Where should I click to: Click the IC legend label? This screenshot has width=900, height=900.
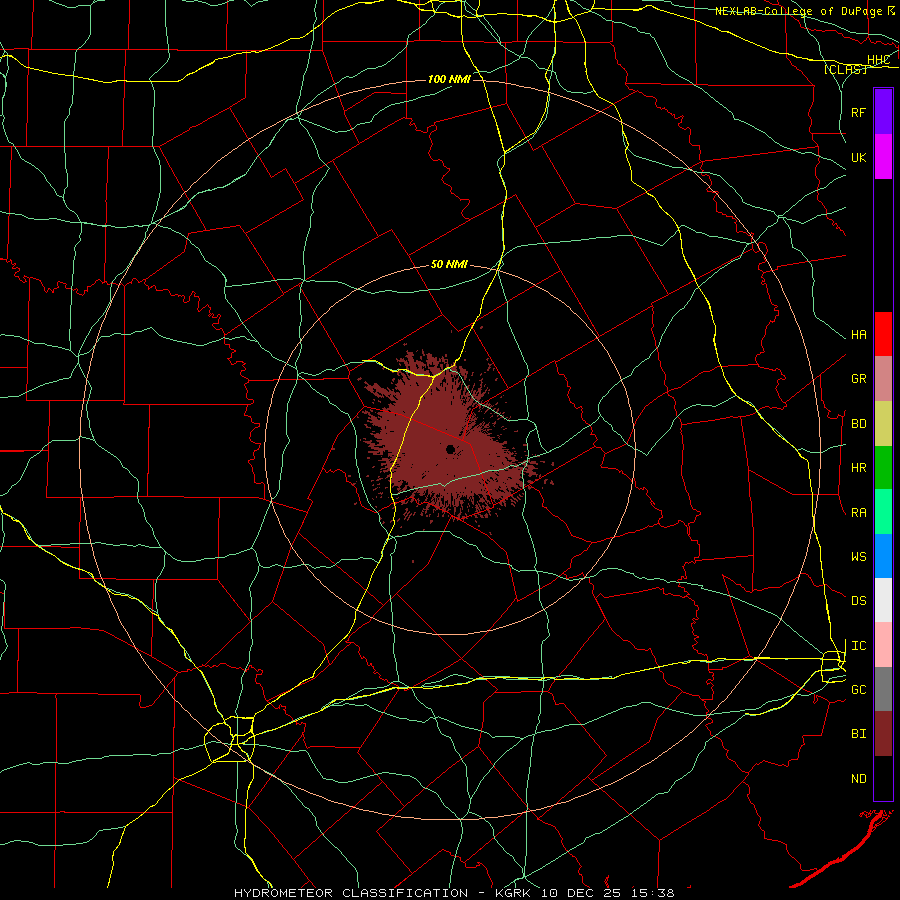click(x=858, y=646)
